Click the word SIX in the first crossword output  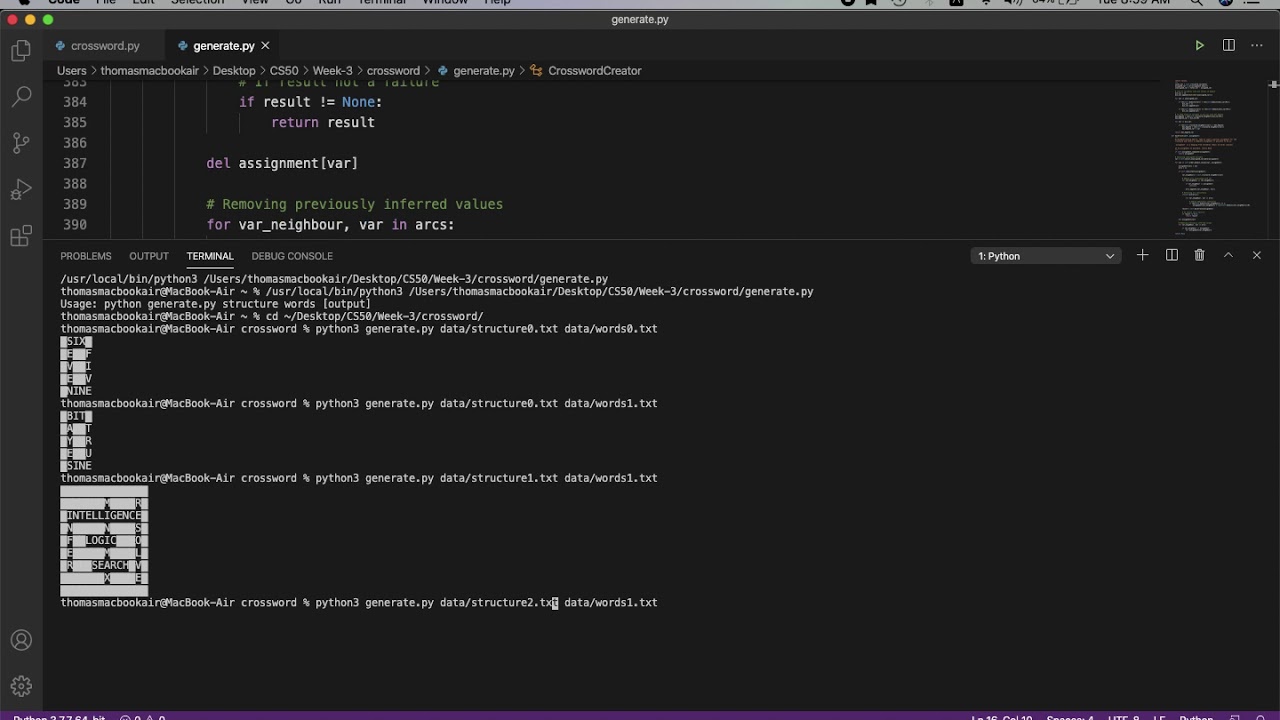(x=76, y=342)
